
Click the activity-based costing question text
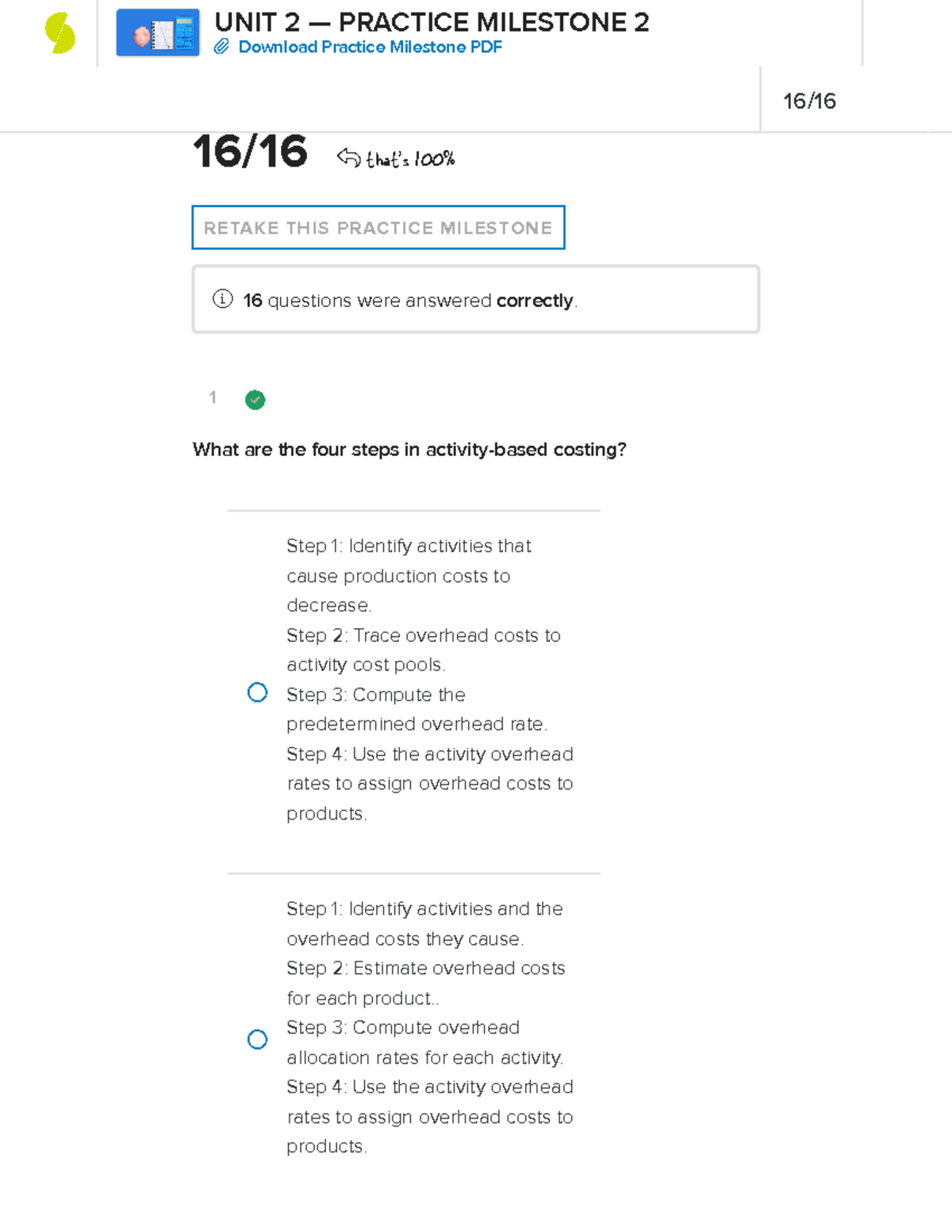coord(409,450)
